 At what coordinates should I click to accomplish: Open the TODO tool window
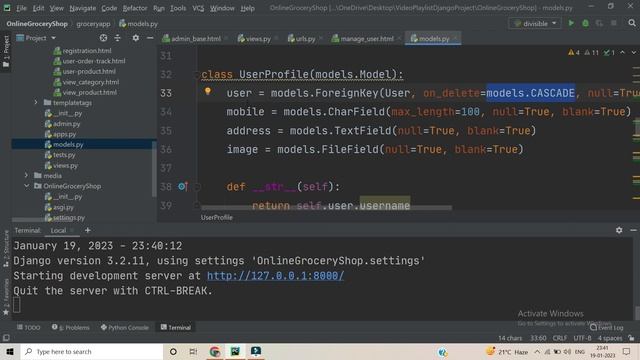[28, 327]
